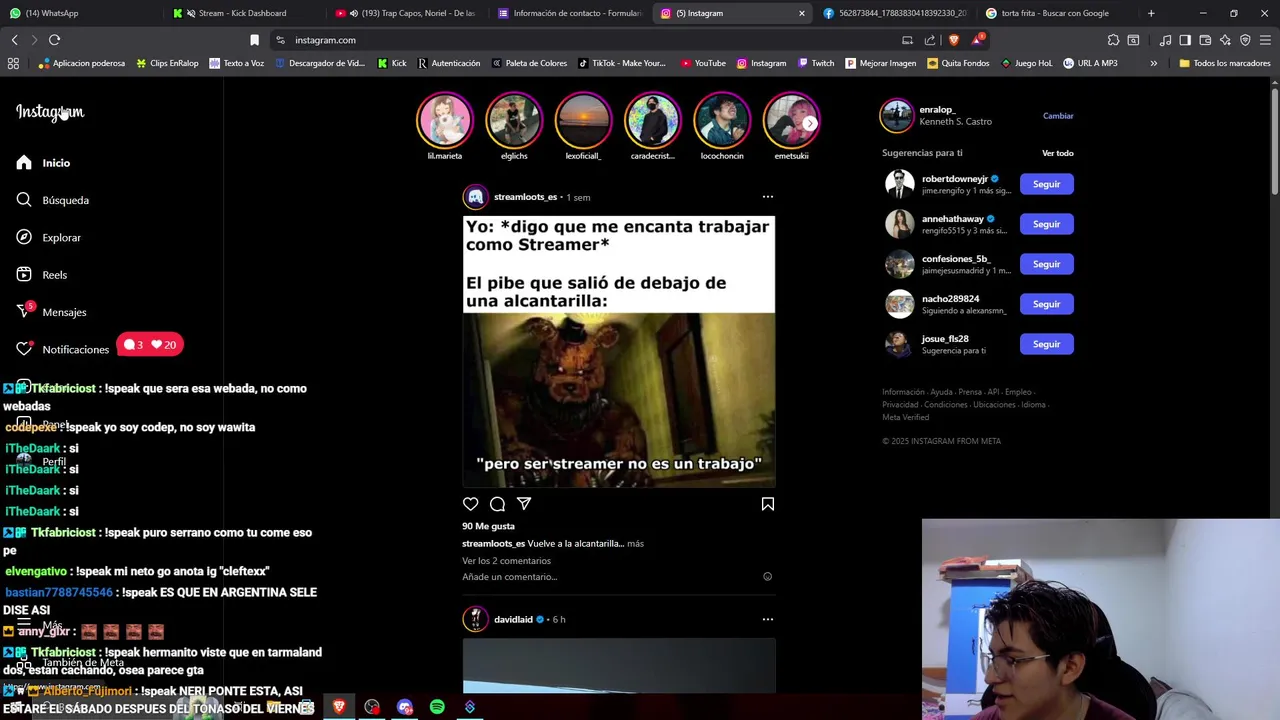1280x720 pixels.
Task: Open media control music note icon
Action: [1165, 40]
